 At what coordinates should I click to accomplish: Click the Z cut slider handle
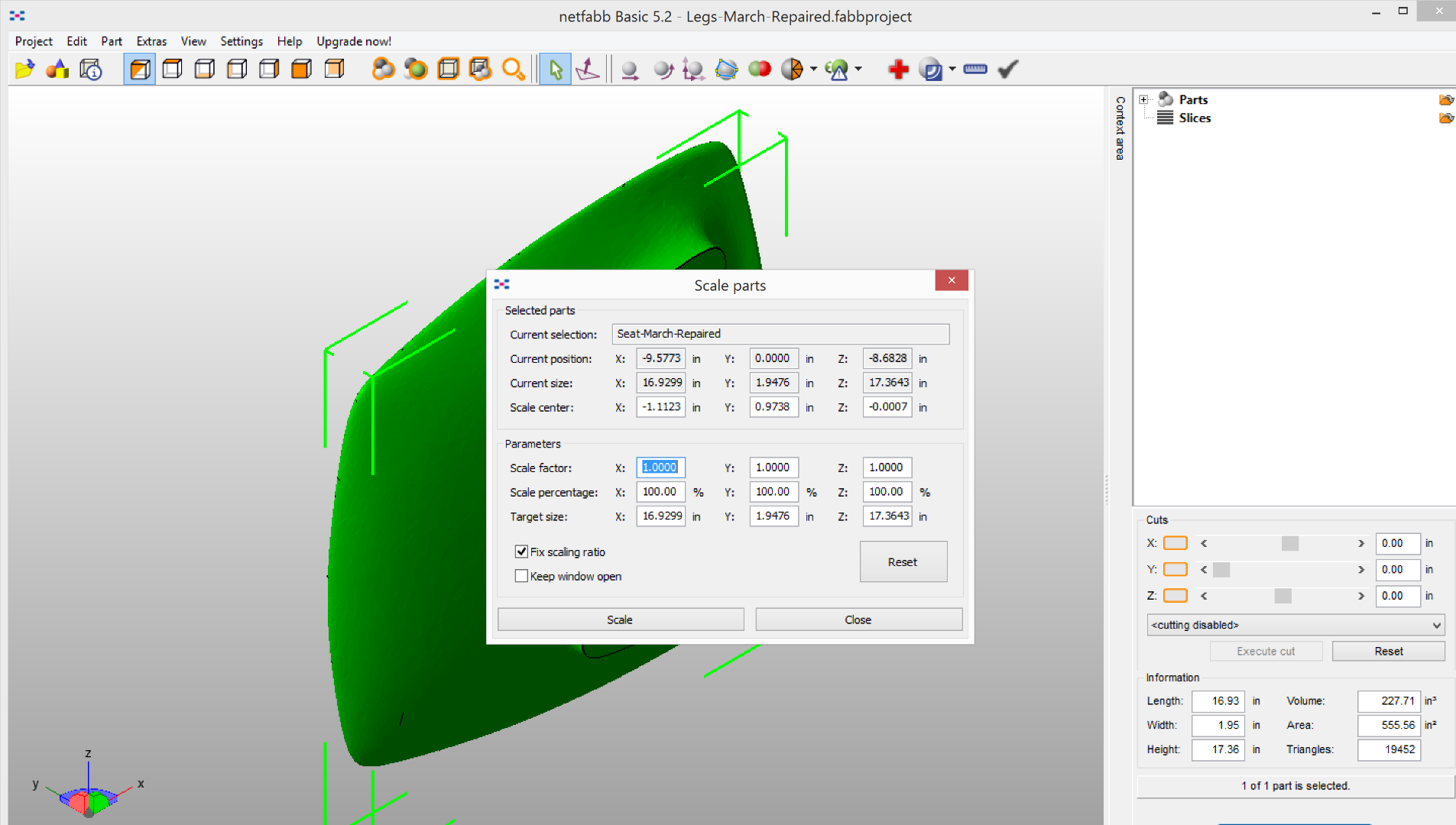1283,596
